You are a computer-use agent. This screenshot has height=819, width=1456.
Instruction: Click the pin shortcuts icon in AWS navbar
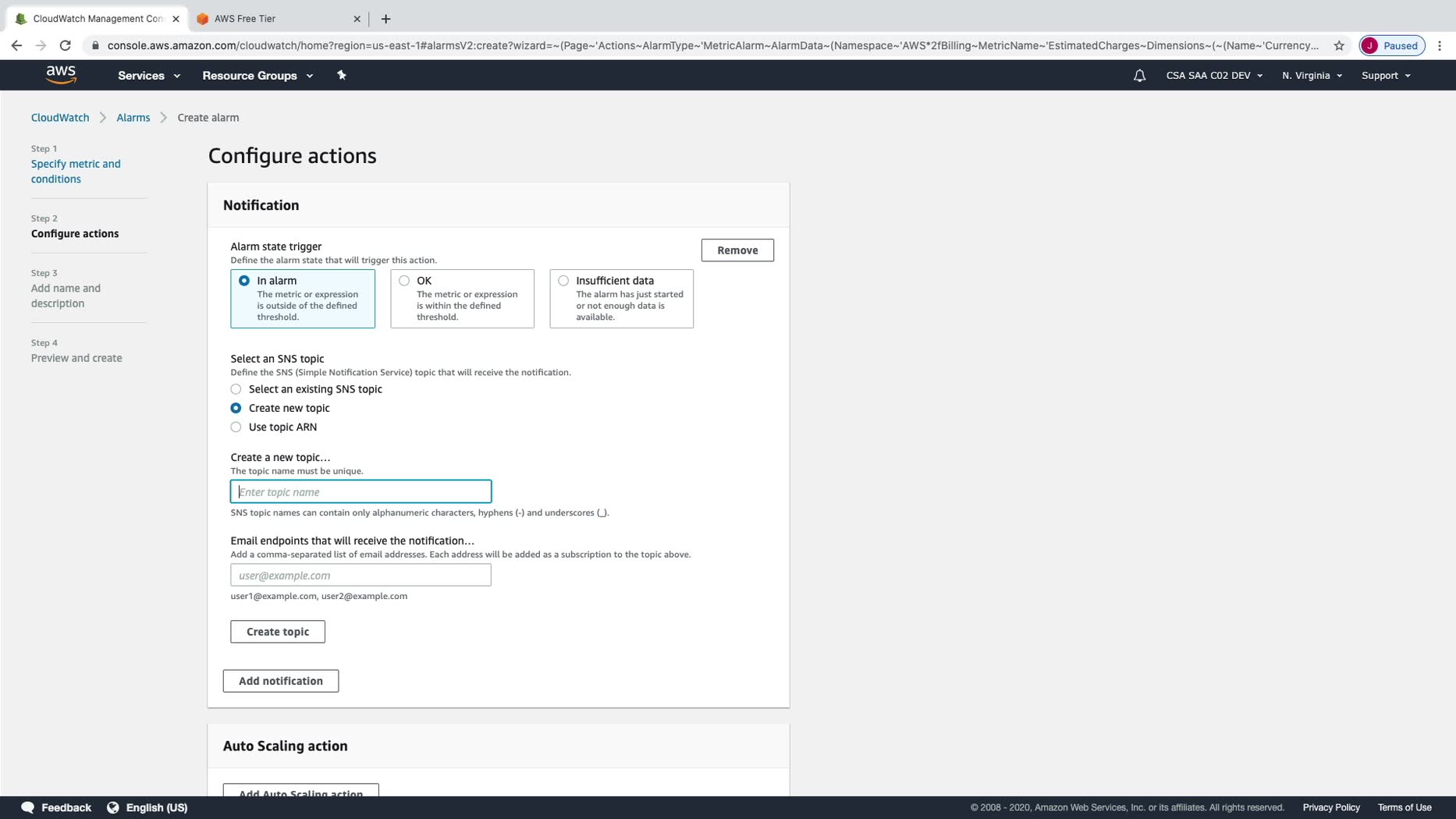(x=341, y=75)
